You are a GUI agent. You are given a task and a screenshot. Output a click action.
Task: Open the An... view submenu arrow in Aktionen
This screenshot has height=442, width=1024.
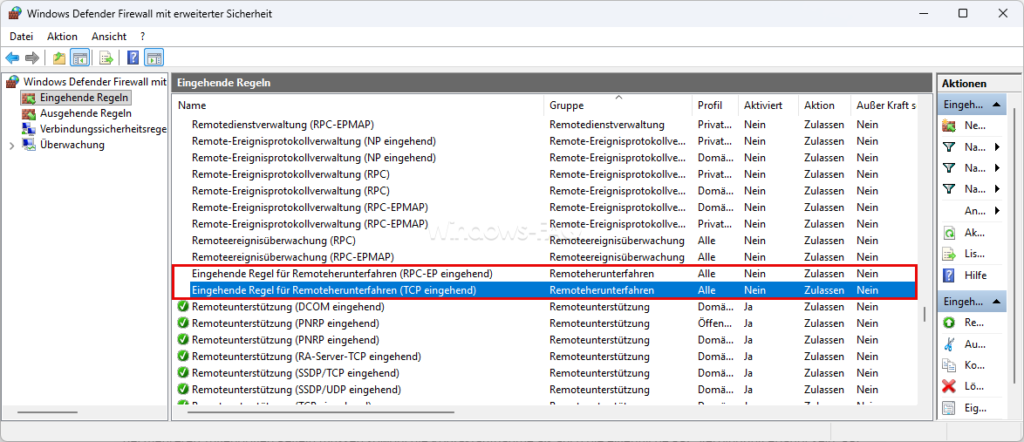coord(997,211)
